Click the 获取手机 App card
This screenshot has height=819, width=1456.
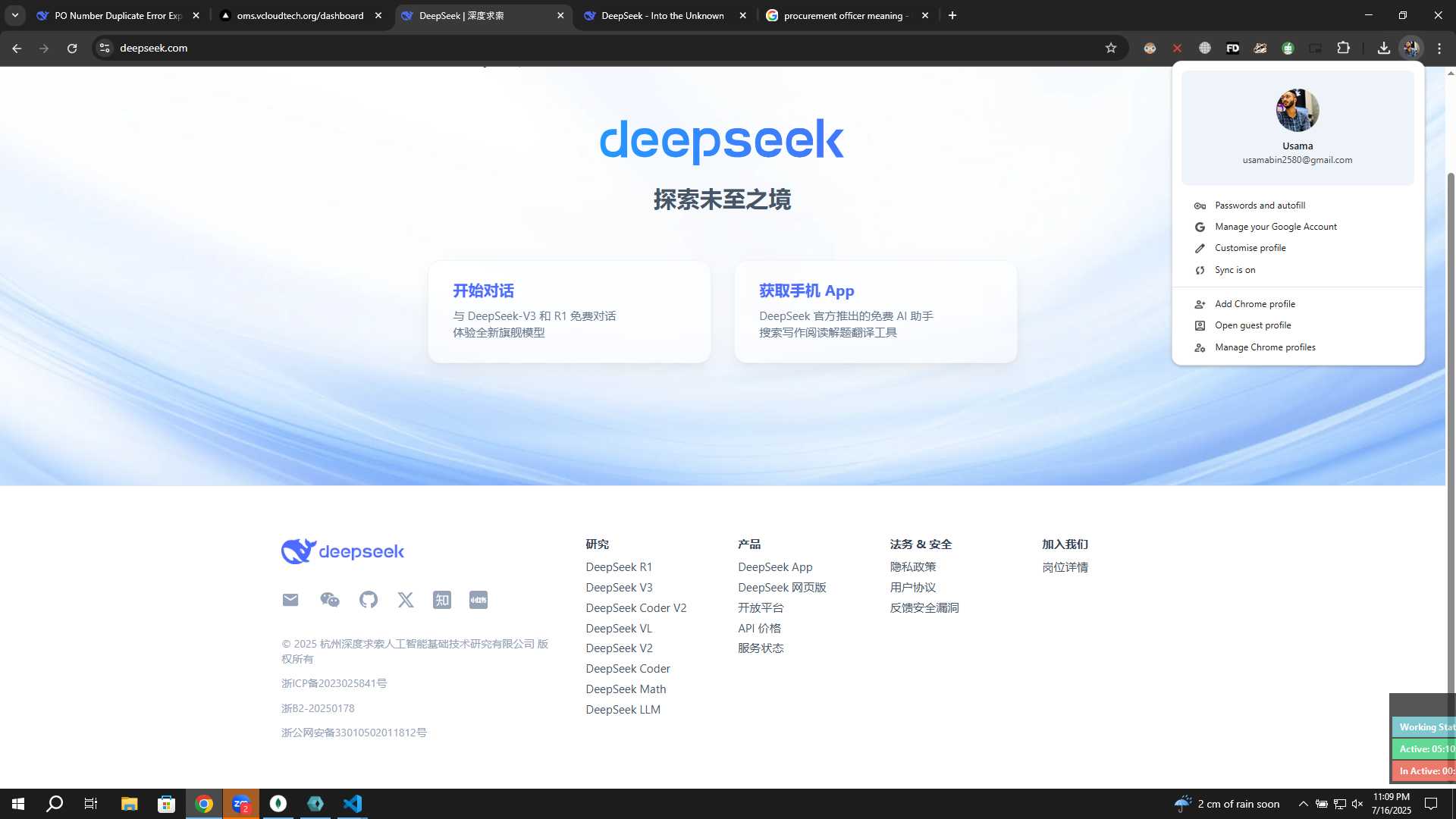click(x=876, y=312)
